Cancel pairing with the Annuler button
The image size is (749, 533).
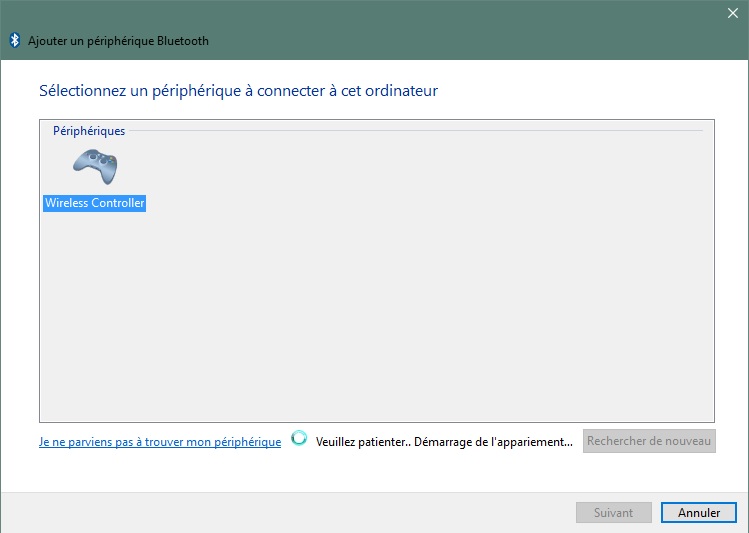pos(699,512)
